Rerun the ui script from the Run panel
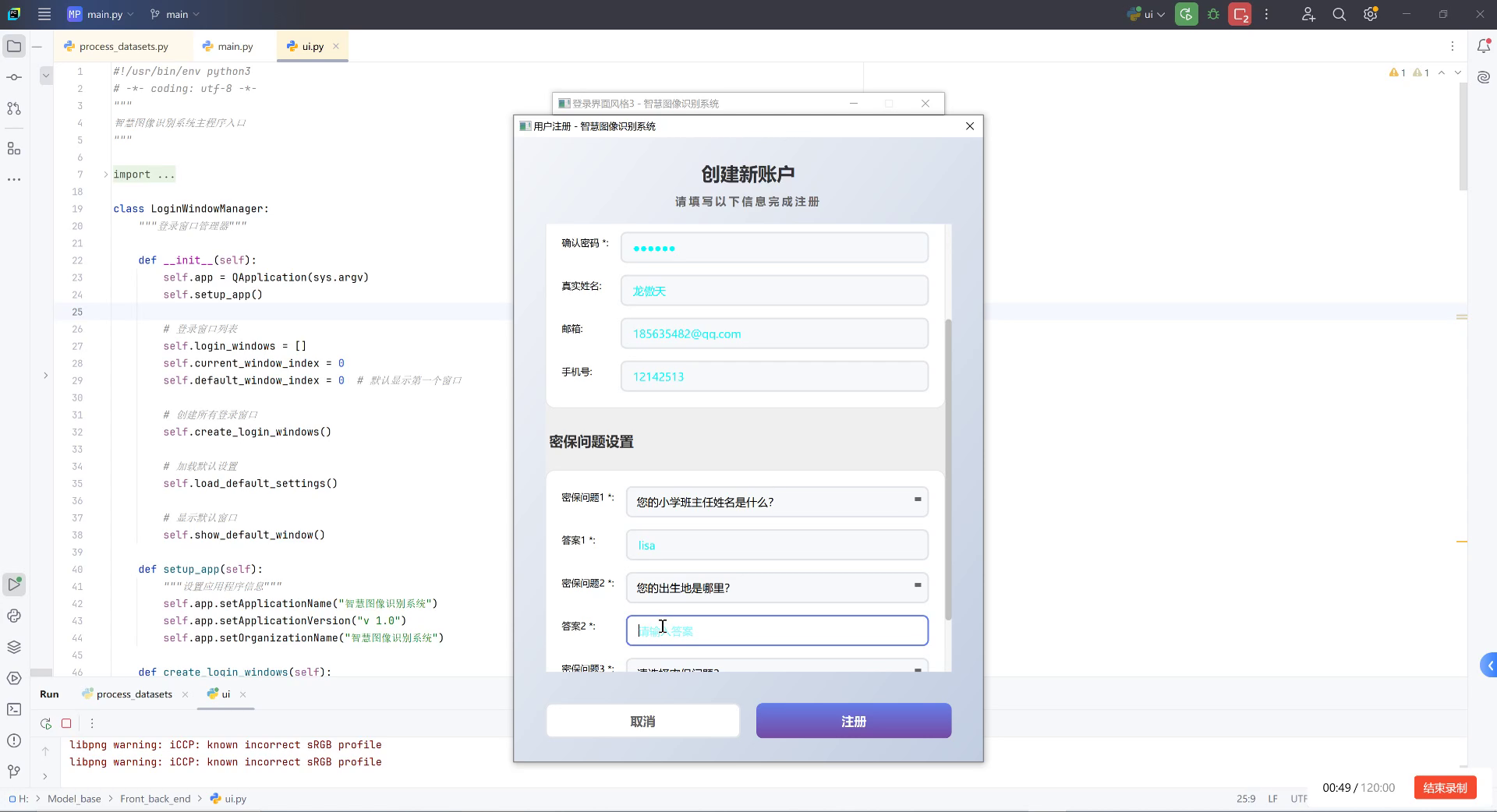The width and height of the screenshot is (1497, 812). tap(45, 723)
